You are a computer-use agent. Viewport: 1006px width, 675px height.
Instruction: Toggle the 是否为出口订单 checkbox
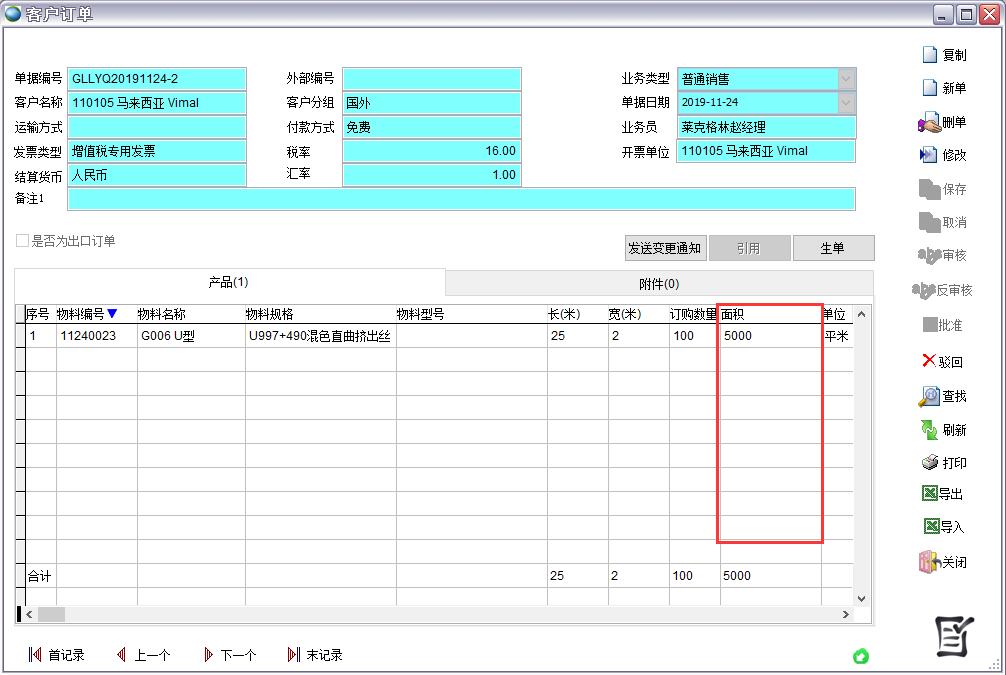point(22,241)
